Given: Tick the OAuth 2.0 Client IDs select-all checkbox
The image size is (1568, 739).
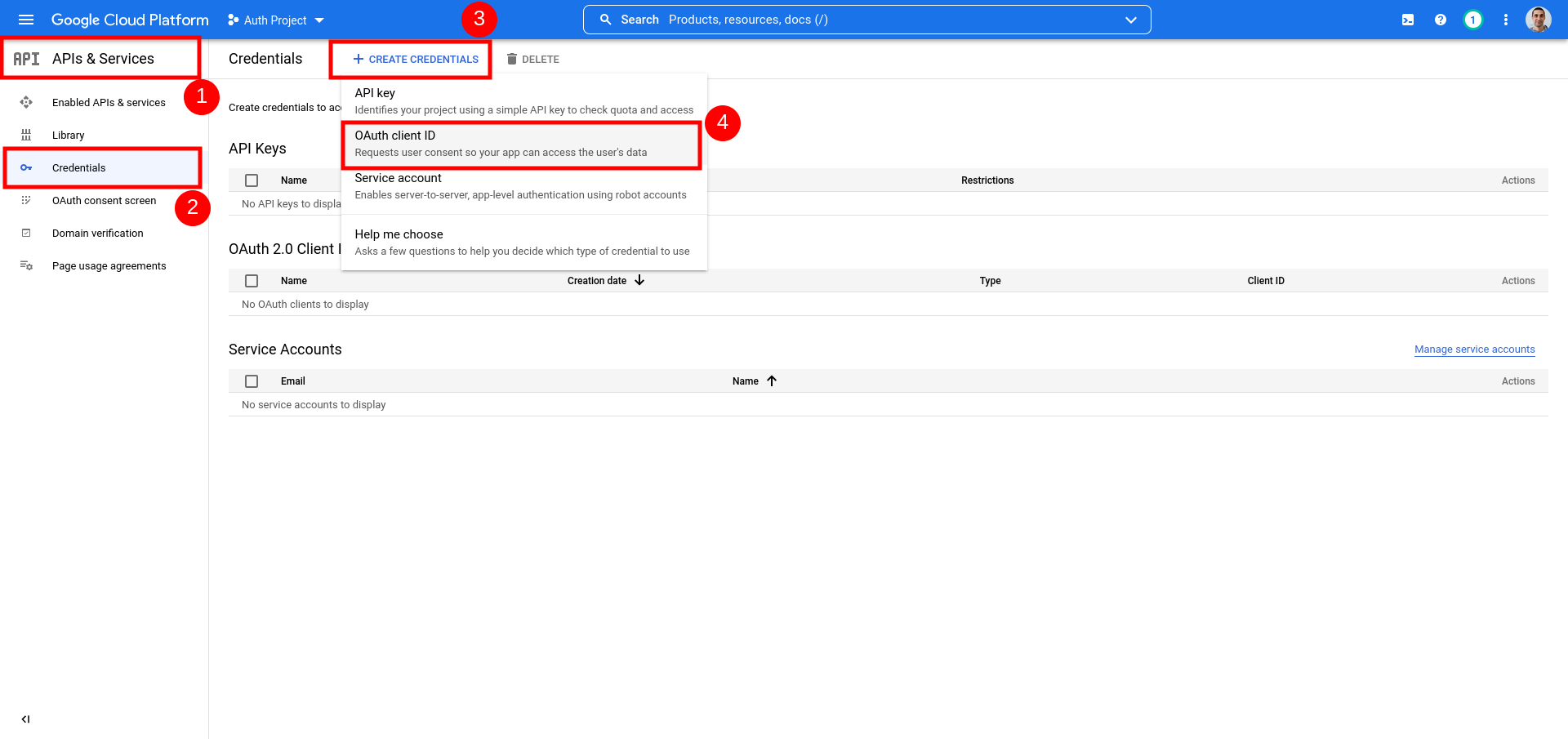Looking at the screenshot, I should click(252, 281).
